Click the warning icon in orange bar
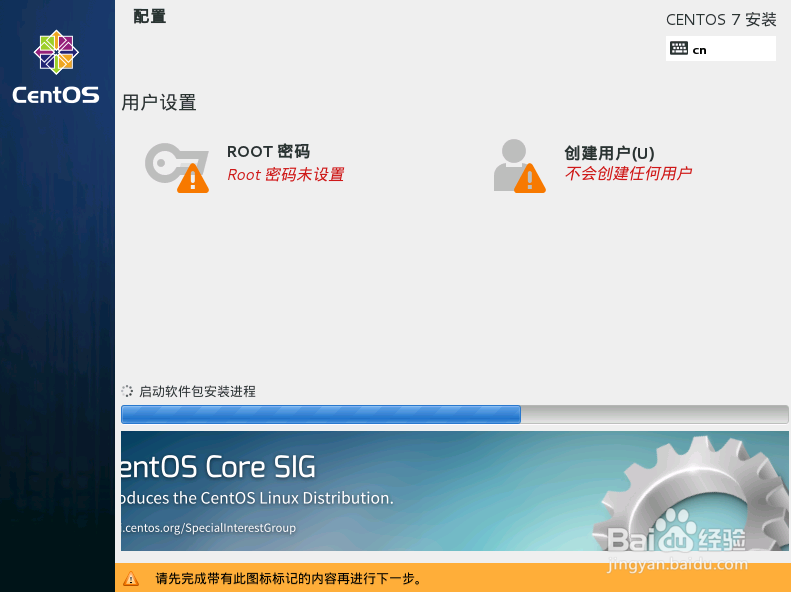 tap(131, 578)
